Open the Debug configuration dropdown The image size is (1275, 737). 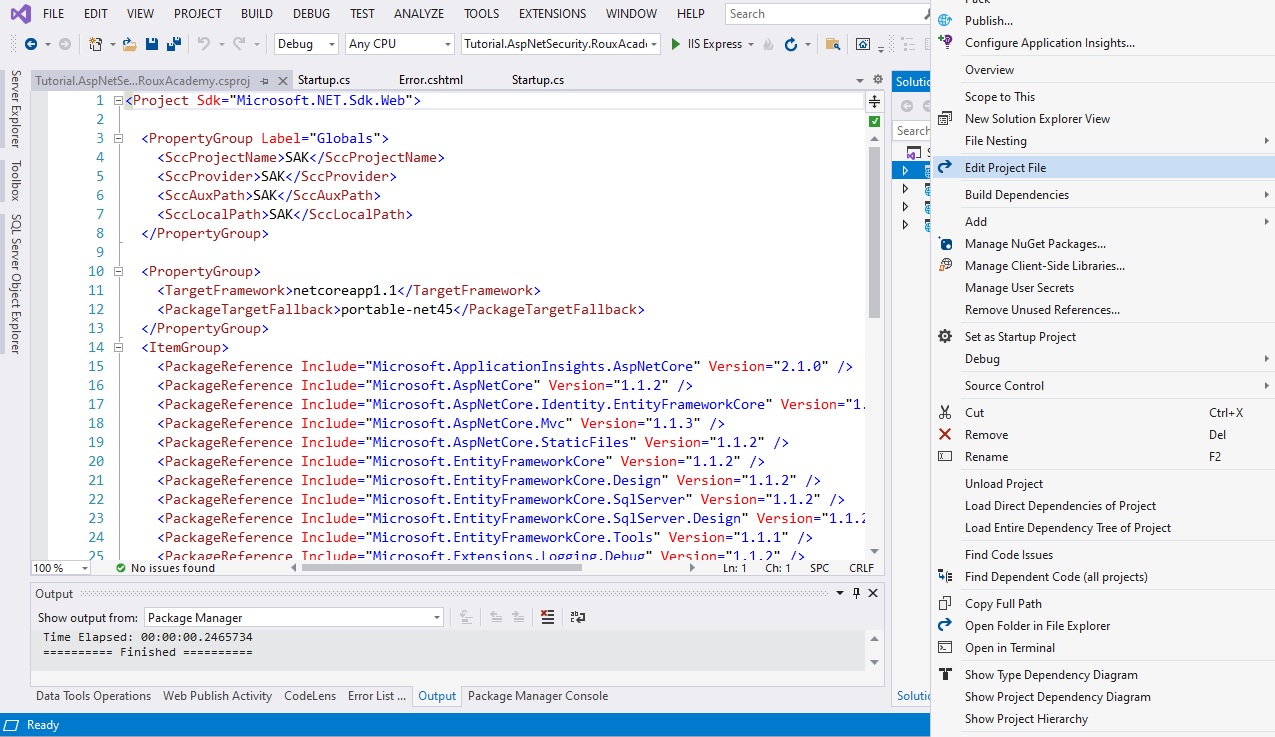pyautogui.click(x=308, y=44)
